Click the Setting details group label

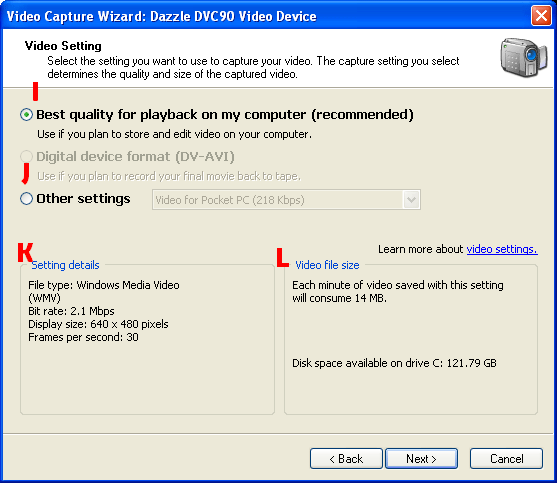pos(65,265)
